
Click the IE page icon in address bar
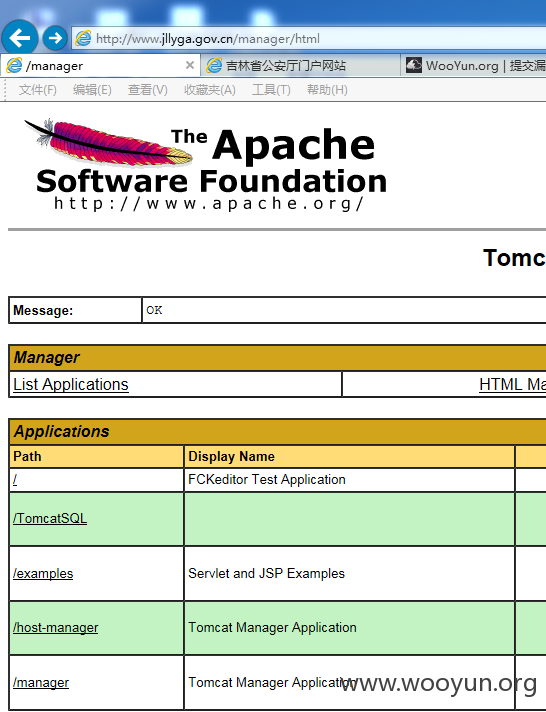pos(83,38)
